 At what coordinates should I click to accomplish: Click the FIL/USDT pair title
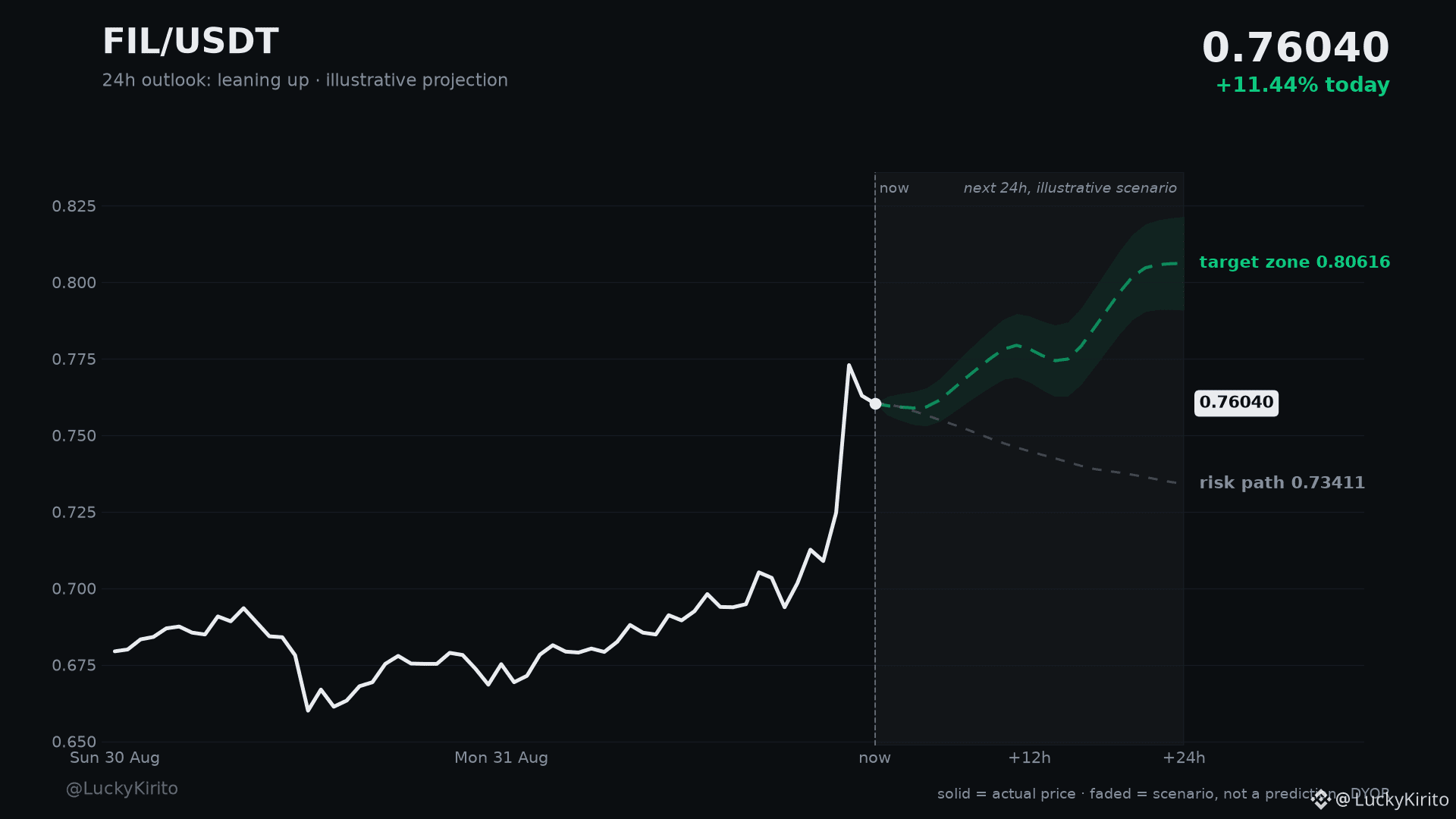190,42
